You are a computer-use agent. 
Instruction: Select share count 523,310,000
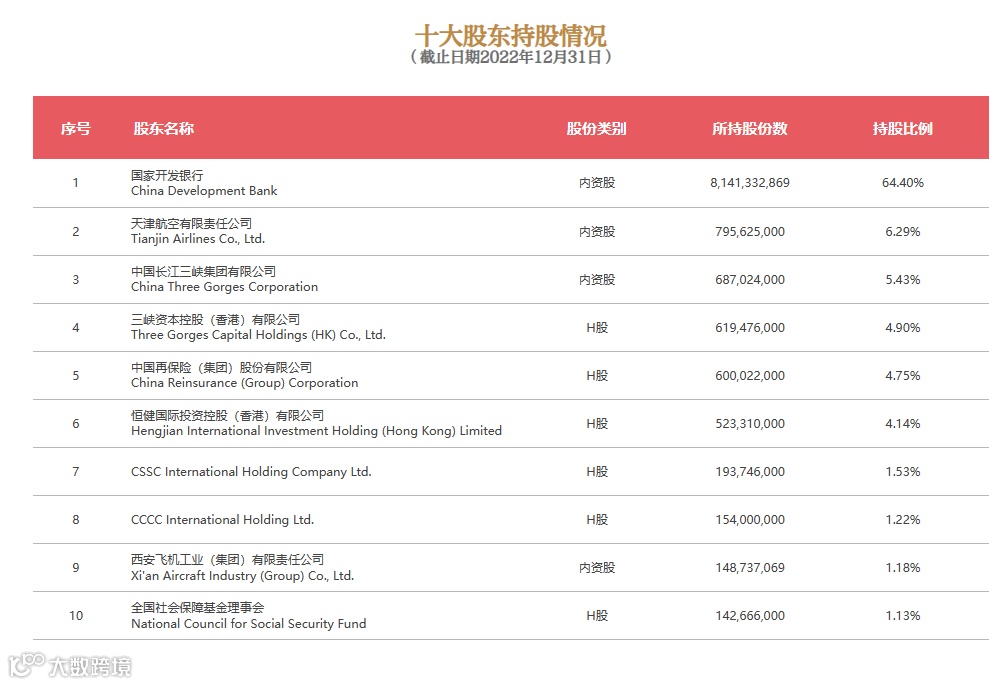(749, 424)
